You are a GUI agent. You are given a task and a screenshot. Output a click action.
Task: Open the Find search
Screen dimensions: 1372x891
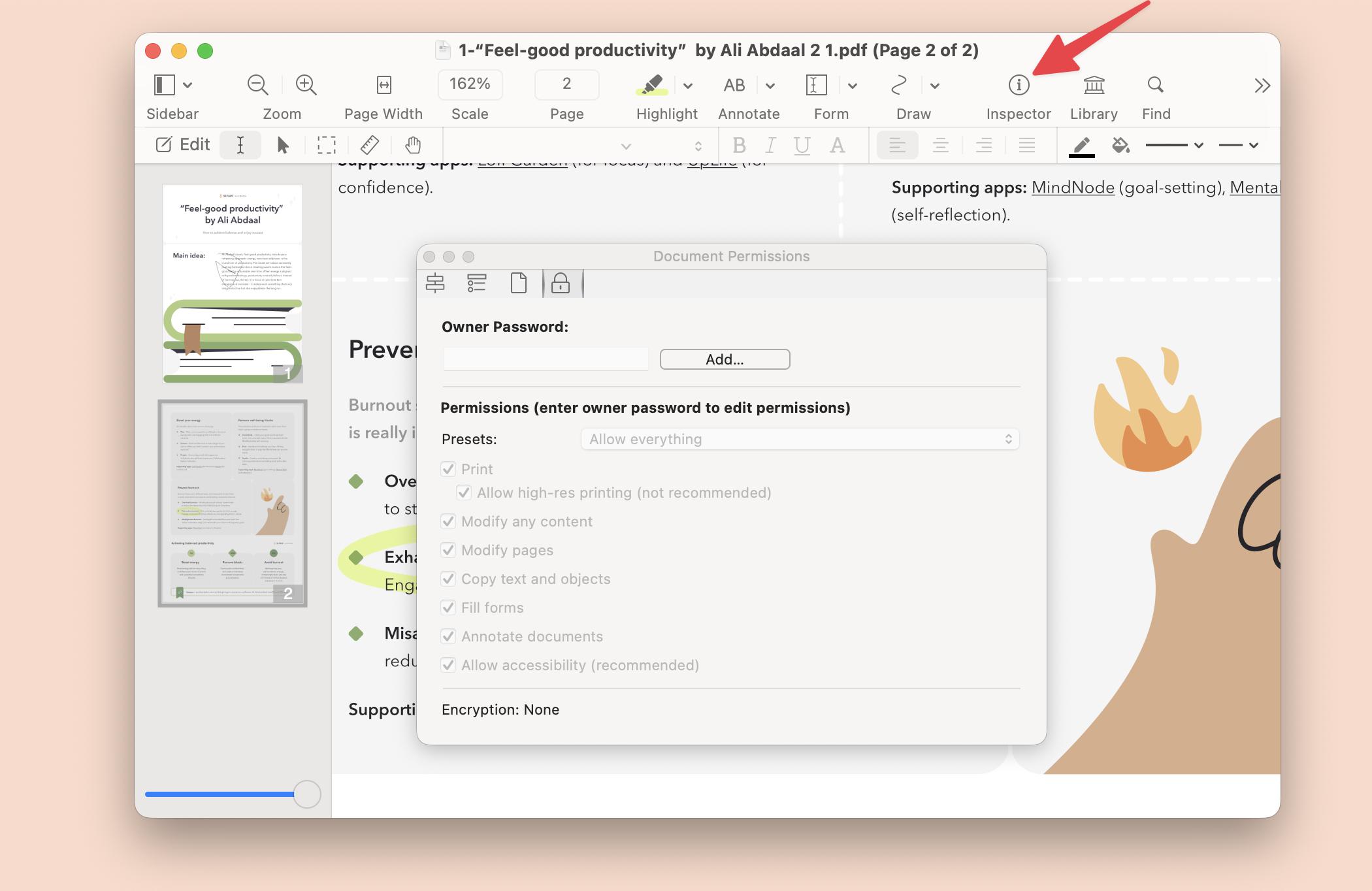pos(1155,85)
